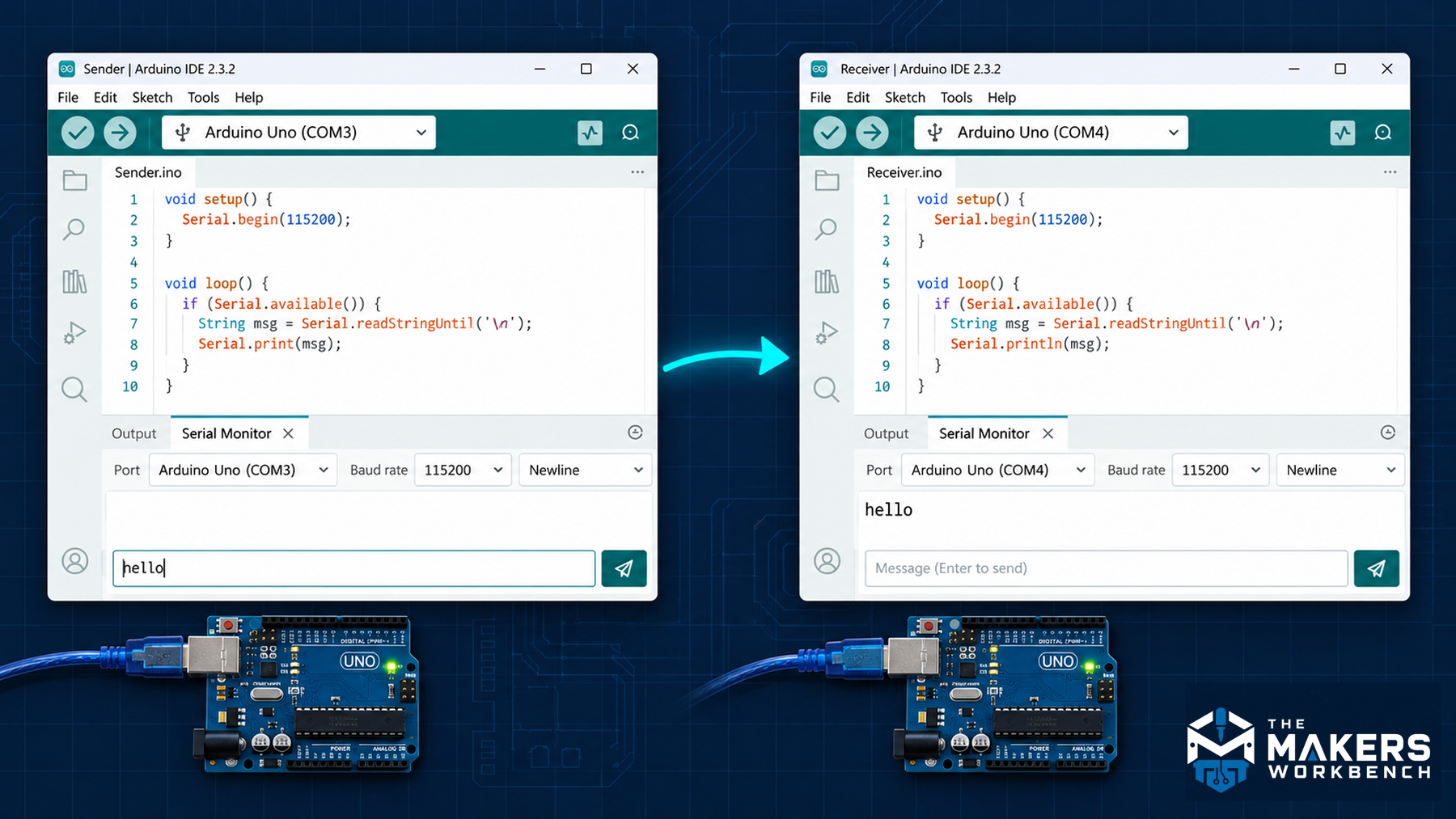Open Help menu in Receiver window
Image resolution: width=1456 pixels, height=819 pixels.
pyautogui.click(x=1001, y=97)
